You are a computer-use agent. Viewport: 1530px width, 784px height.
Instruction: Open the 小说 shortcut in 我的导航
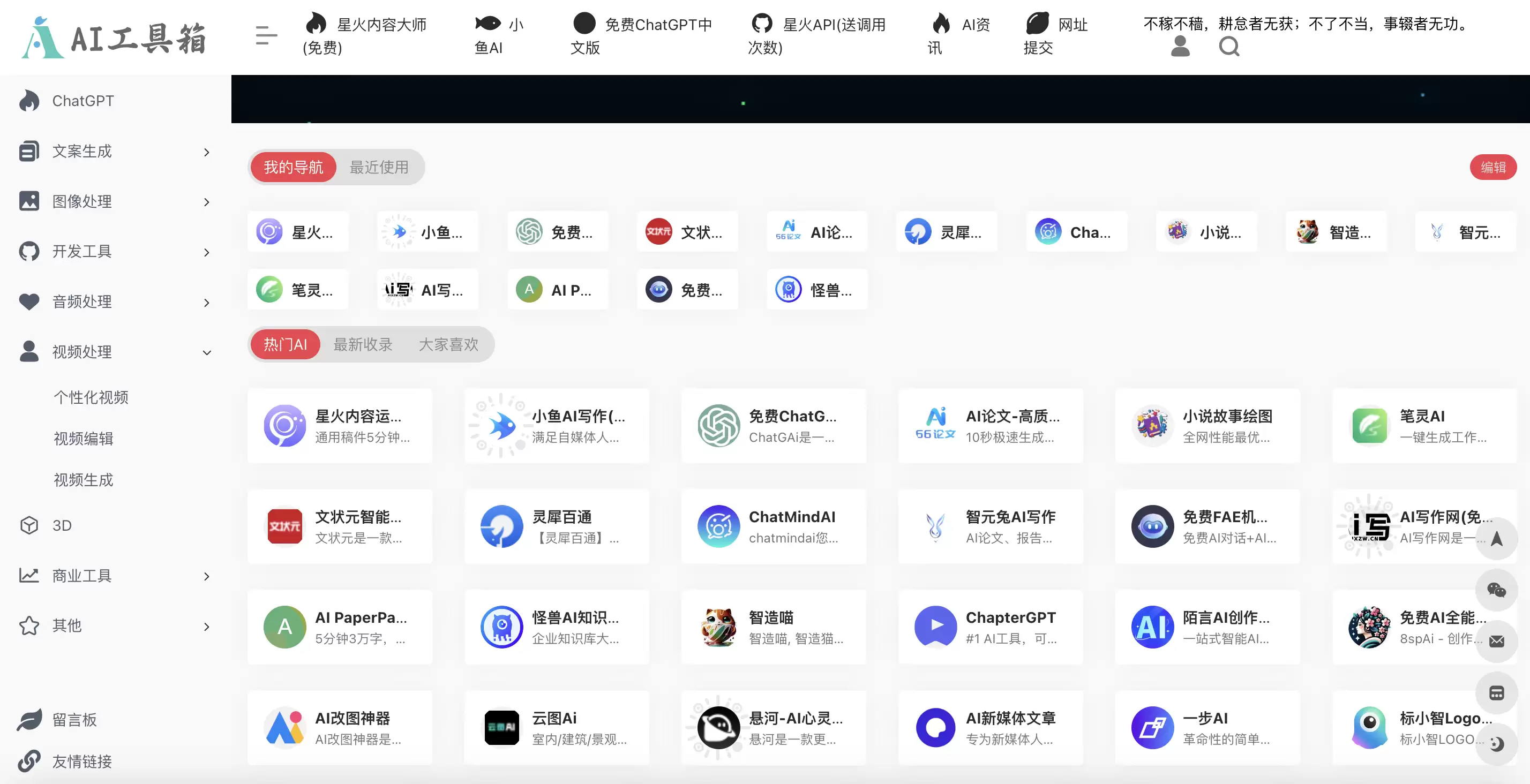pyautogui.click(x=1206, y=232)
